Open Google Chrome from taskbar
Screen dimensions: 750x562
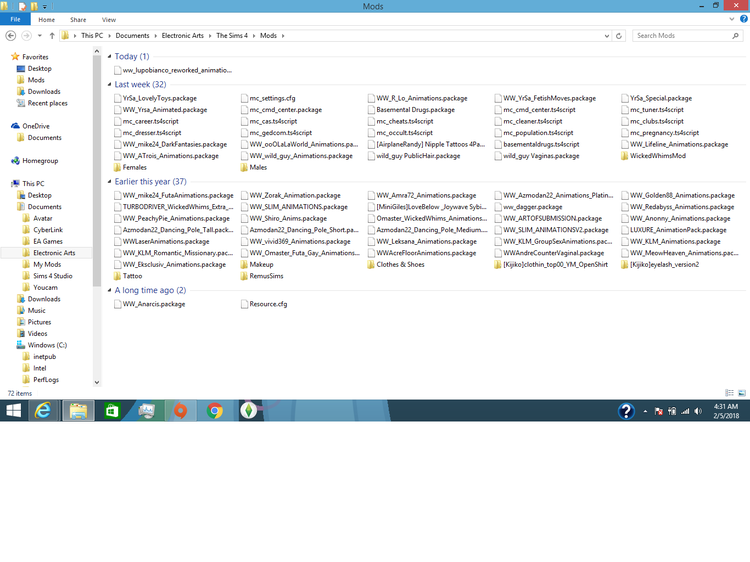click(215, 411)
